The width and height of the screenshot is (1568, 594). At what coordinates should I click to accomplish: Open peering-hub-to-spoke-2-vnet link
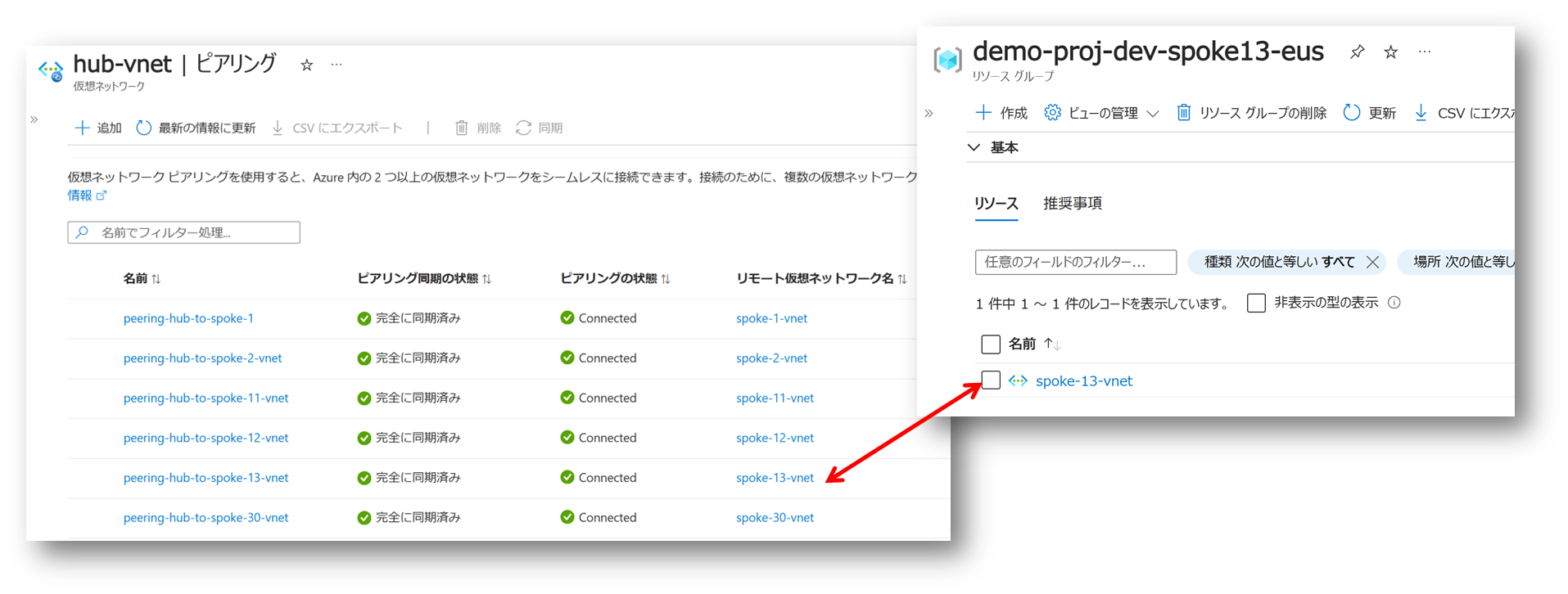coord(202,358)
